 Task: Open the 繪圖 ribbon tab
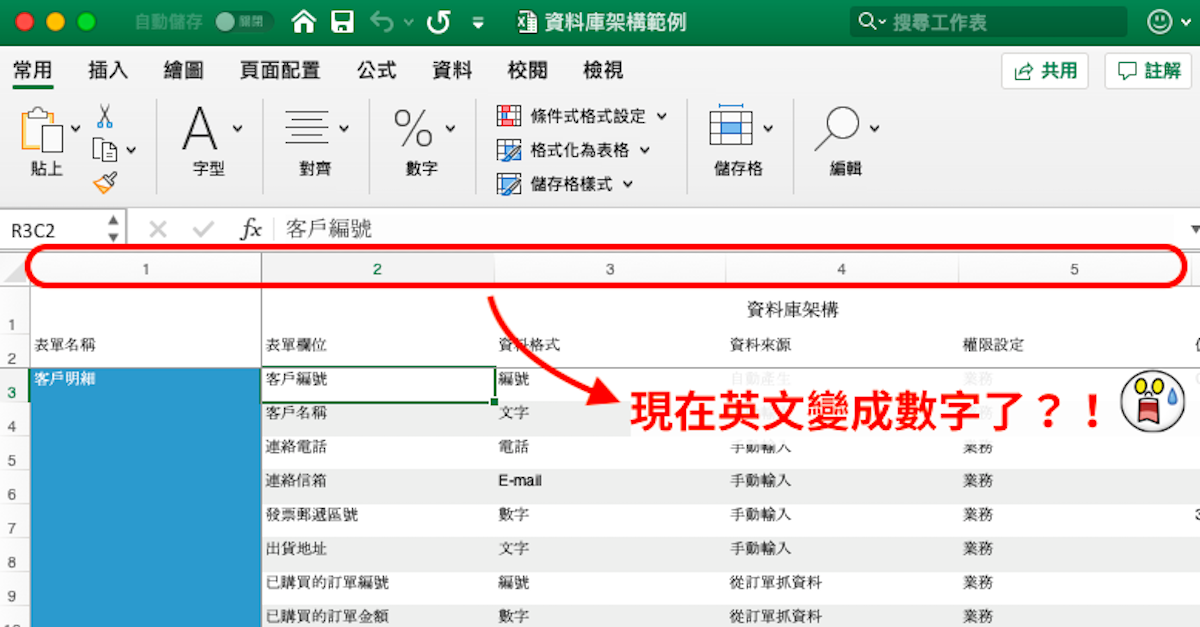[x=184, y=70]
